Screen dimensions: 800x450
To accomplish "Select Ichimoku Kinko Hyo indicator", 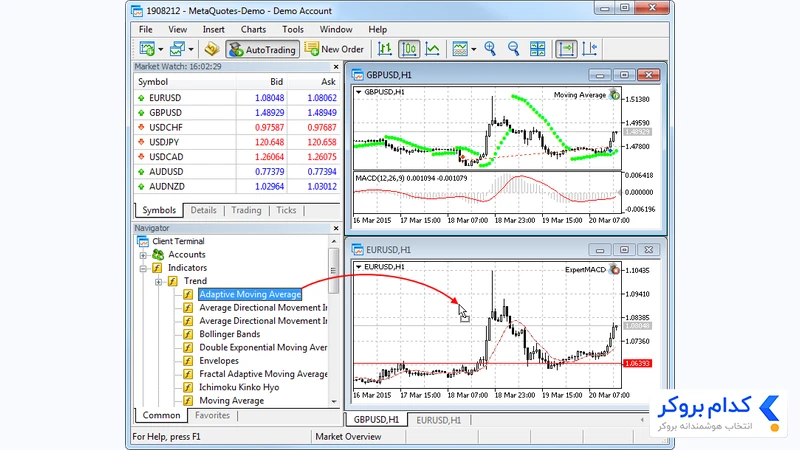I will [x=239, y=387].
